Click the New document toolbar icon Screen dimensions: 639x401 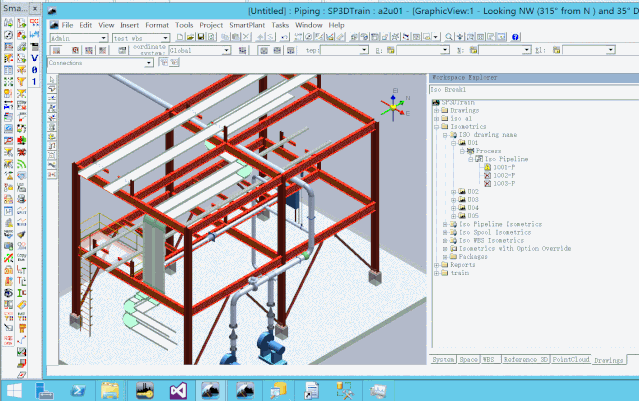(180, 37)
